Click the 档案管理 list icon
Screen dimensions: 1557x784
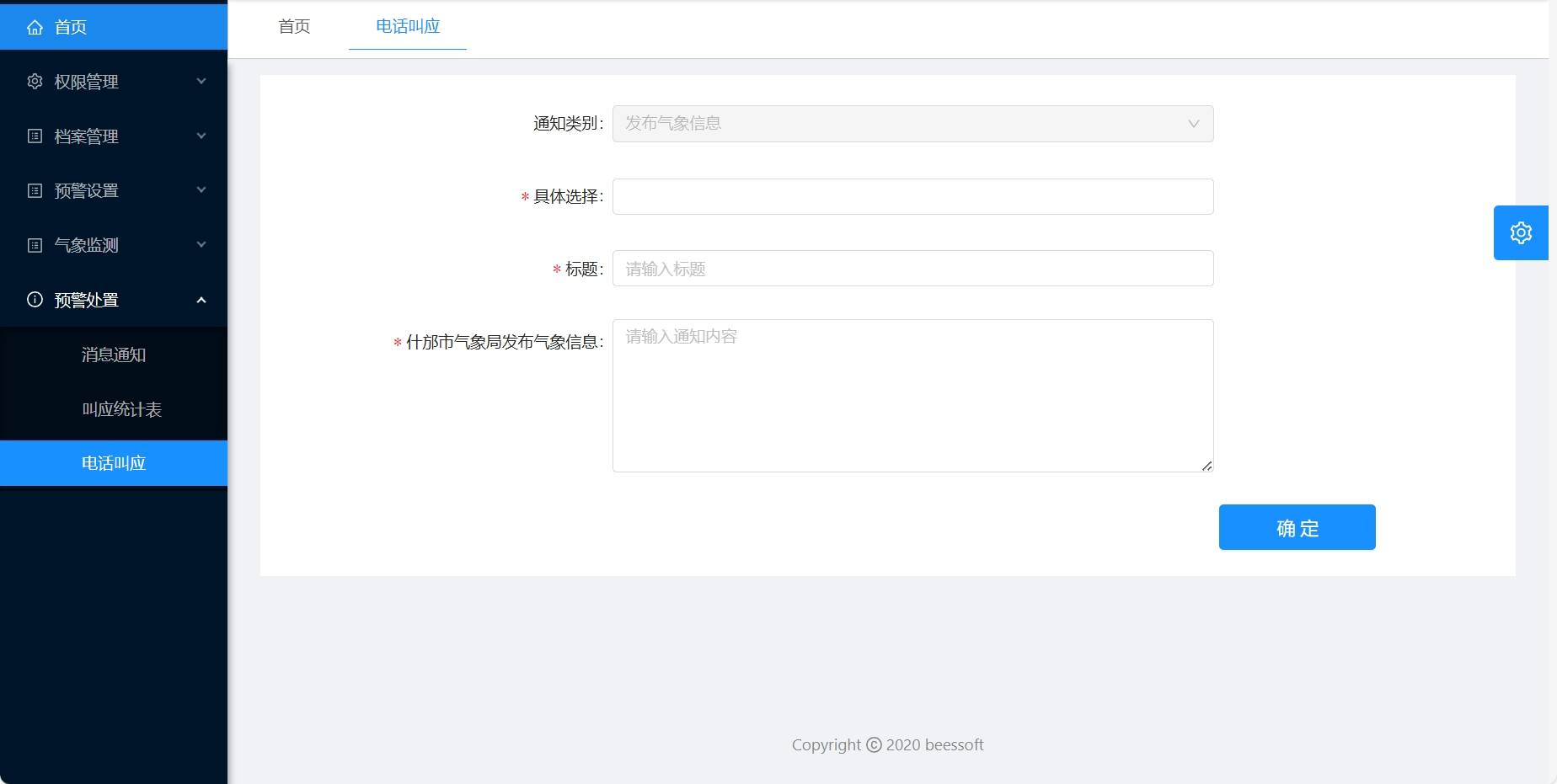[35, 136]
